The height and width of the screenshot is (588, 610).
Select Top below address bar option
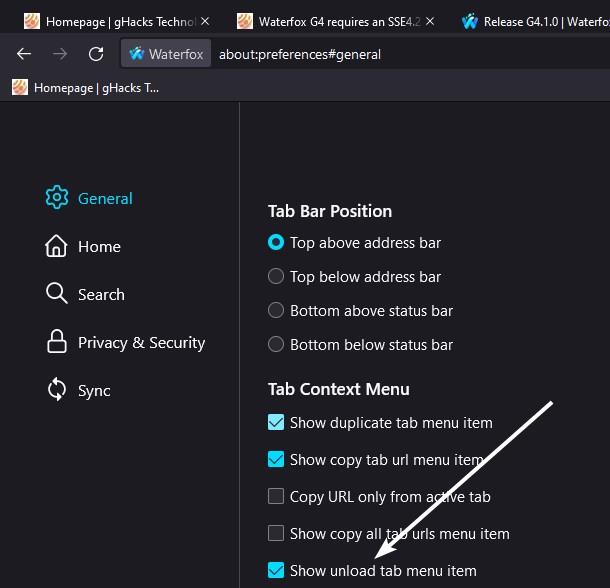tap(276, 276)
